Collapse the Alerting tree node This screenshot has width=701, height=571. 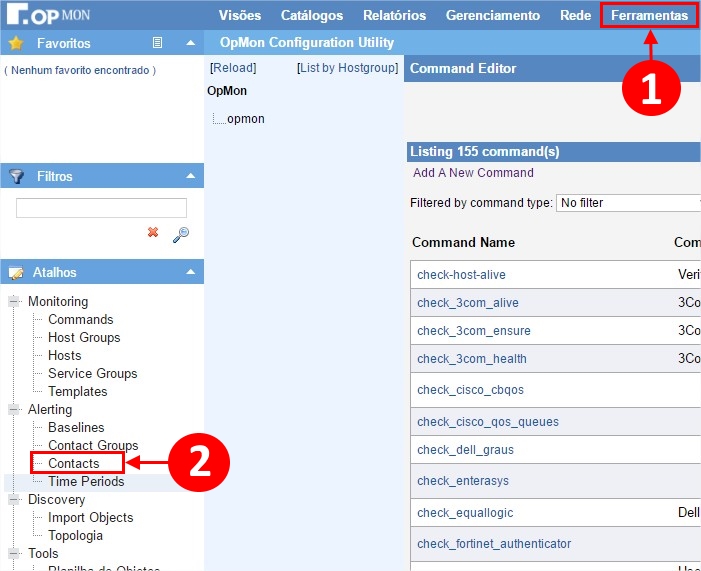click(x=14, y=410)
